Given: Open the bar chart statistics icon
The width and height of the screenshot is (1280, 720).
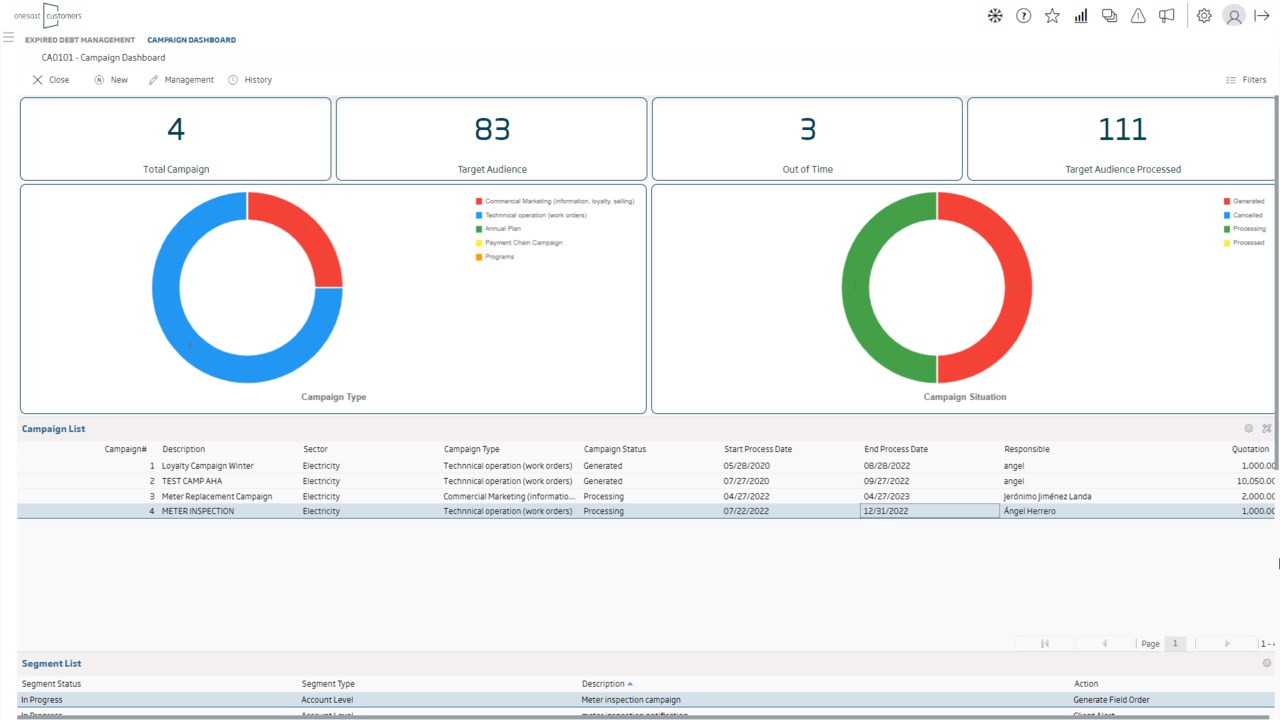Looking at the screenshot, I should pos(1081,16).
